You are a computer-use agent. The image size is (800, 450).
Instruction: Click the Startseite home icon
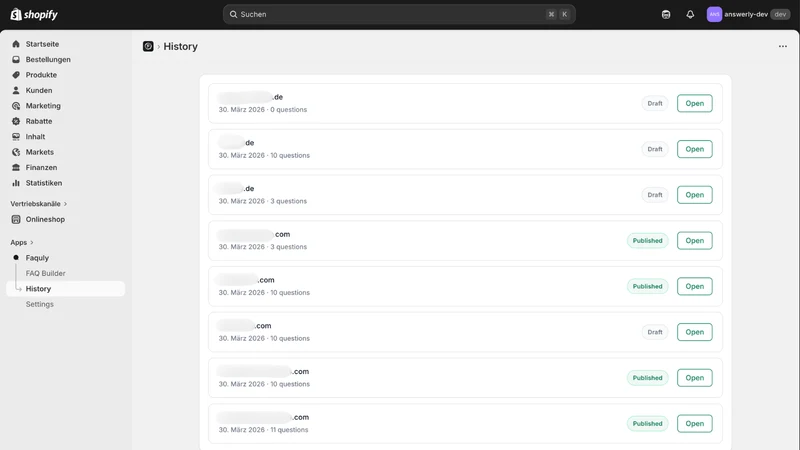pyautogui.click(x=16, y=44)
